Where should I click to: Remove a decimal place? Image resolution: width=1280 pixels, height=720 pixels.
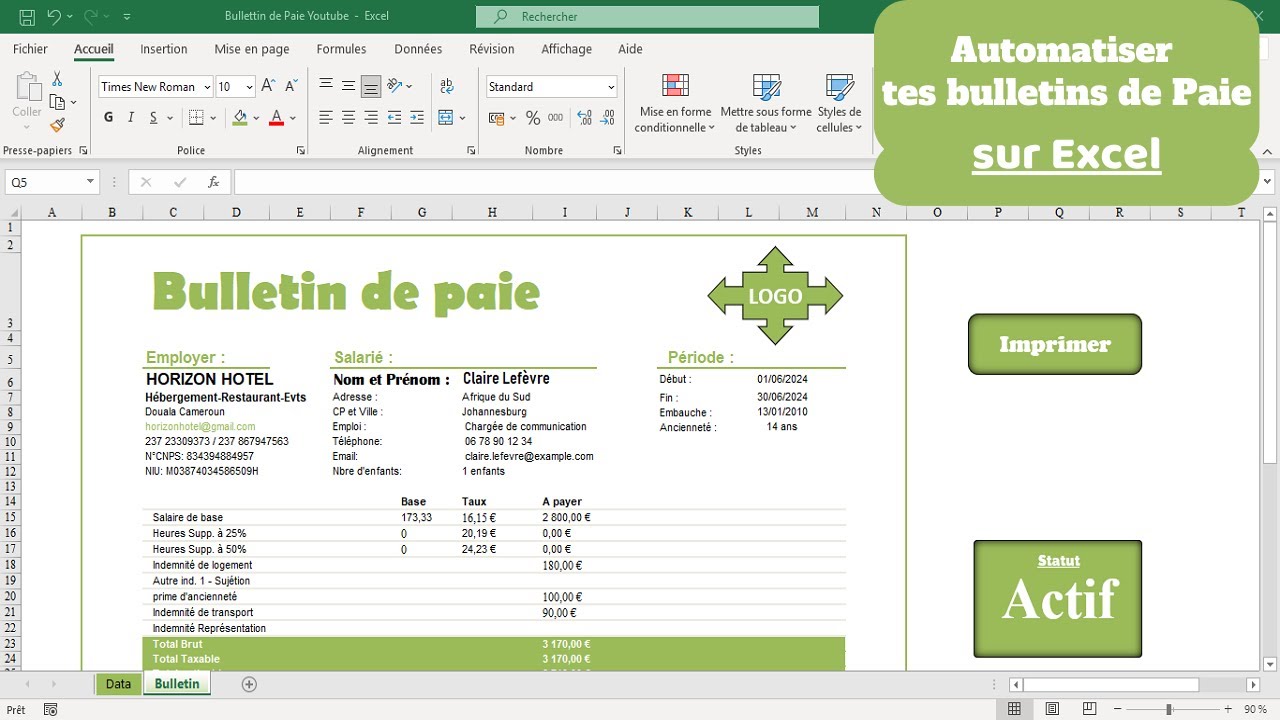(608, 118)
